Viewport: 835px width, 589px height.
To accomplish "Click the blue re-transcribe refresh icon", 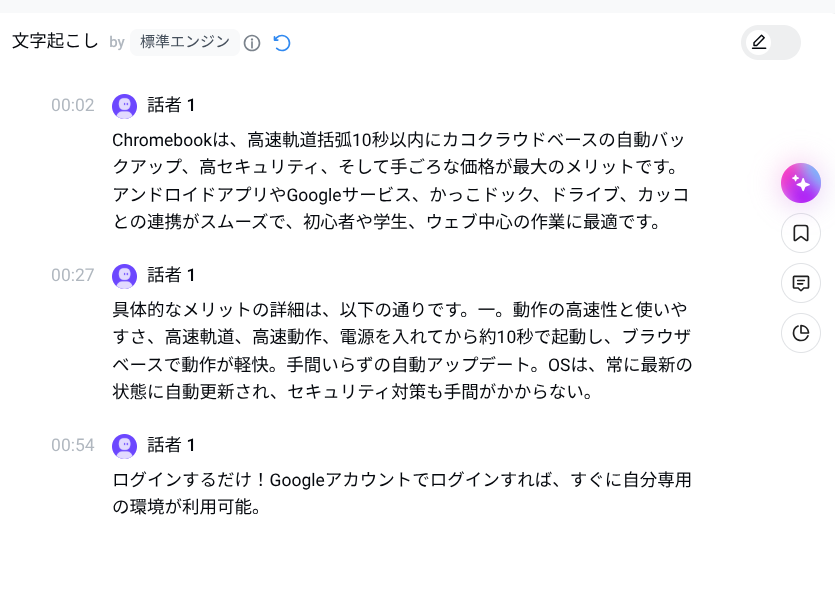I will pyautogui.click(x=282, y=43).
